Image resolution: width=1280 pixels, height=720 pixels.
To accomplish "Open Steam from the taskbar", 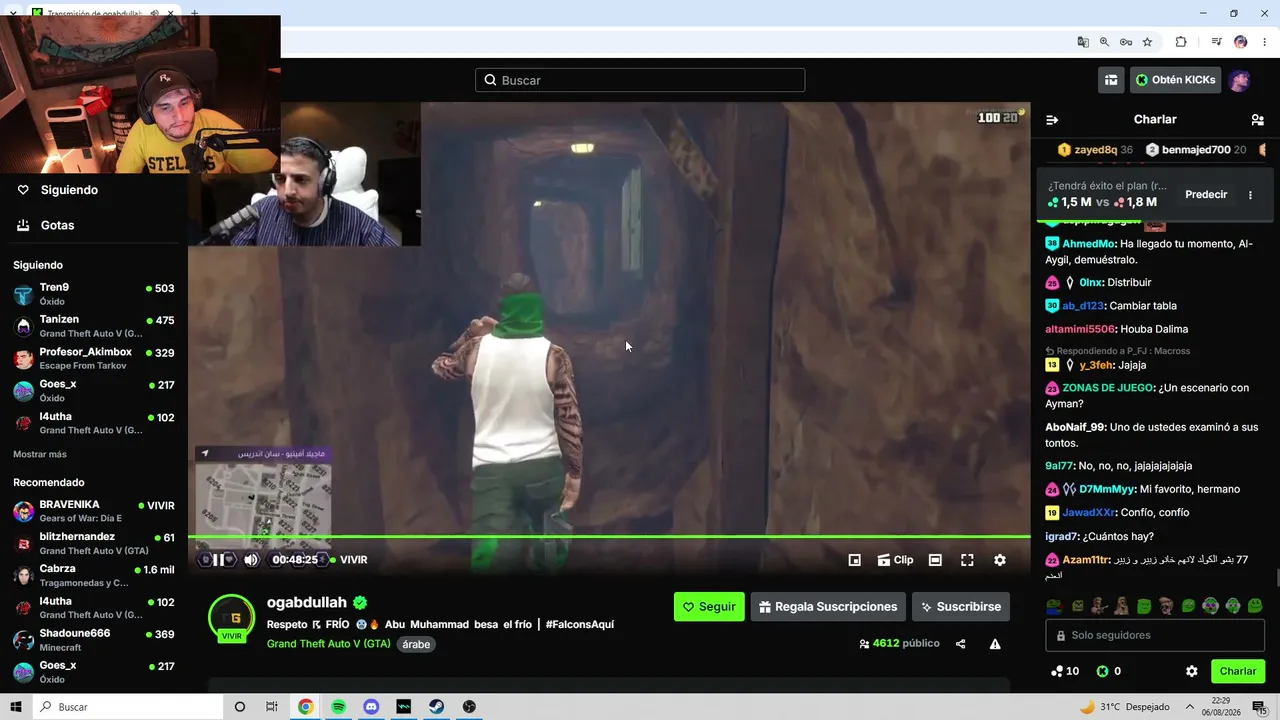I will pos(437,707).
